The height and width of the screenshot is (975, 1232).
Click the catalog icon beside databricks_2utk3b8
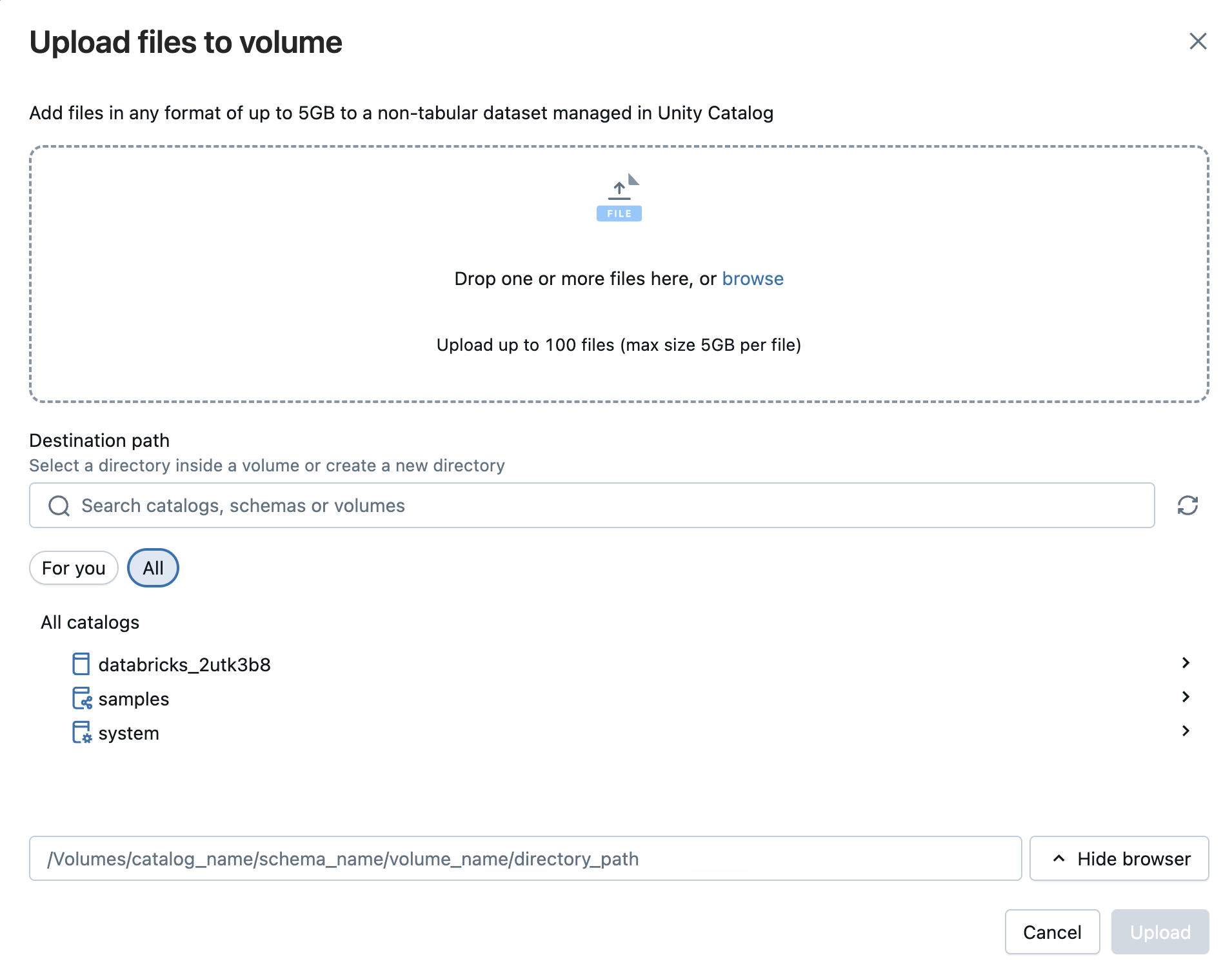click(x=81, y=664)
